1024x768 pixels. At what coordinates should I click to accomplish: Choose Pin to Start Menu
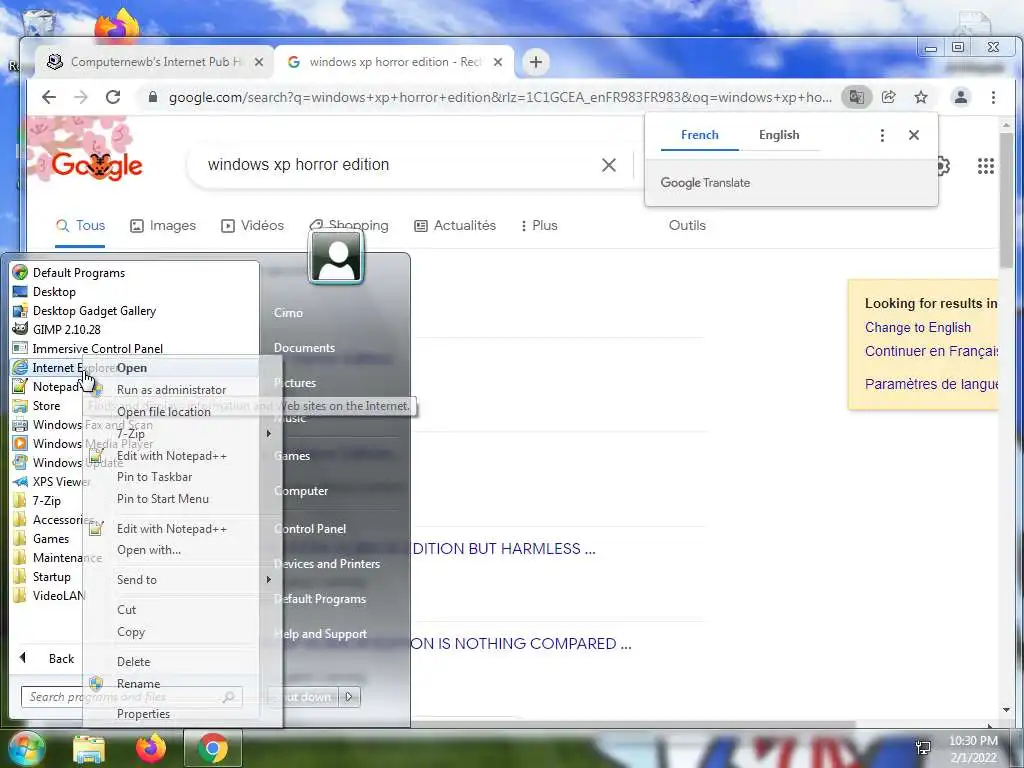[x=183, y=499]
